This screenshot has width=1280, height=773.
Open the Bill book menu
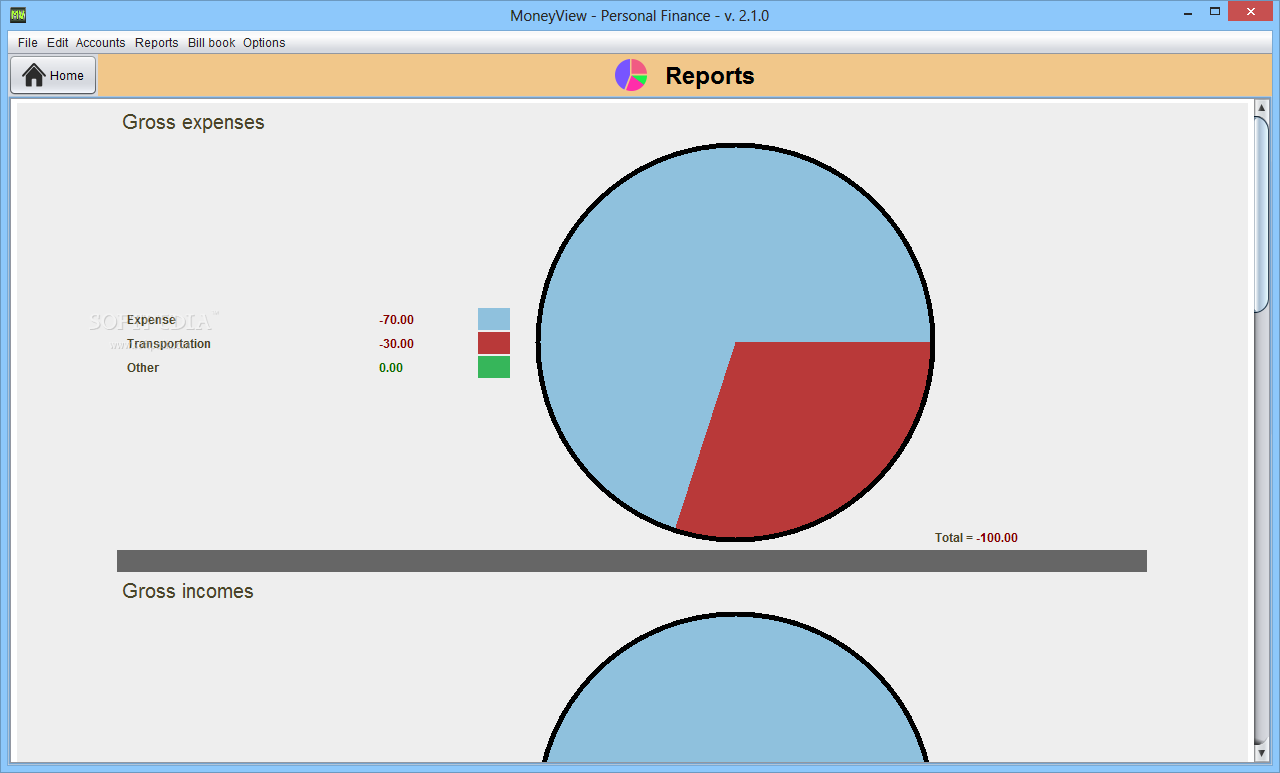click(x=212, y=43)
